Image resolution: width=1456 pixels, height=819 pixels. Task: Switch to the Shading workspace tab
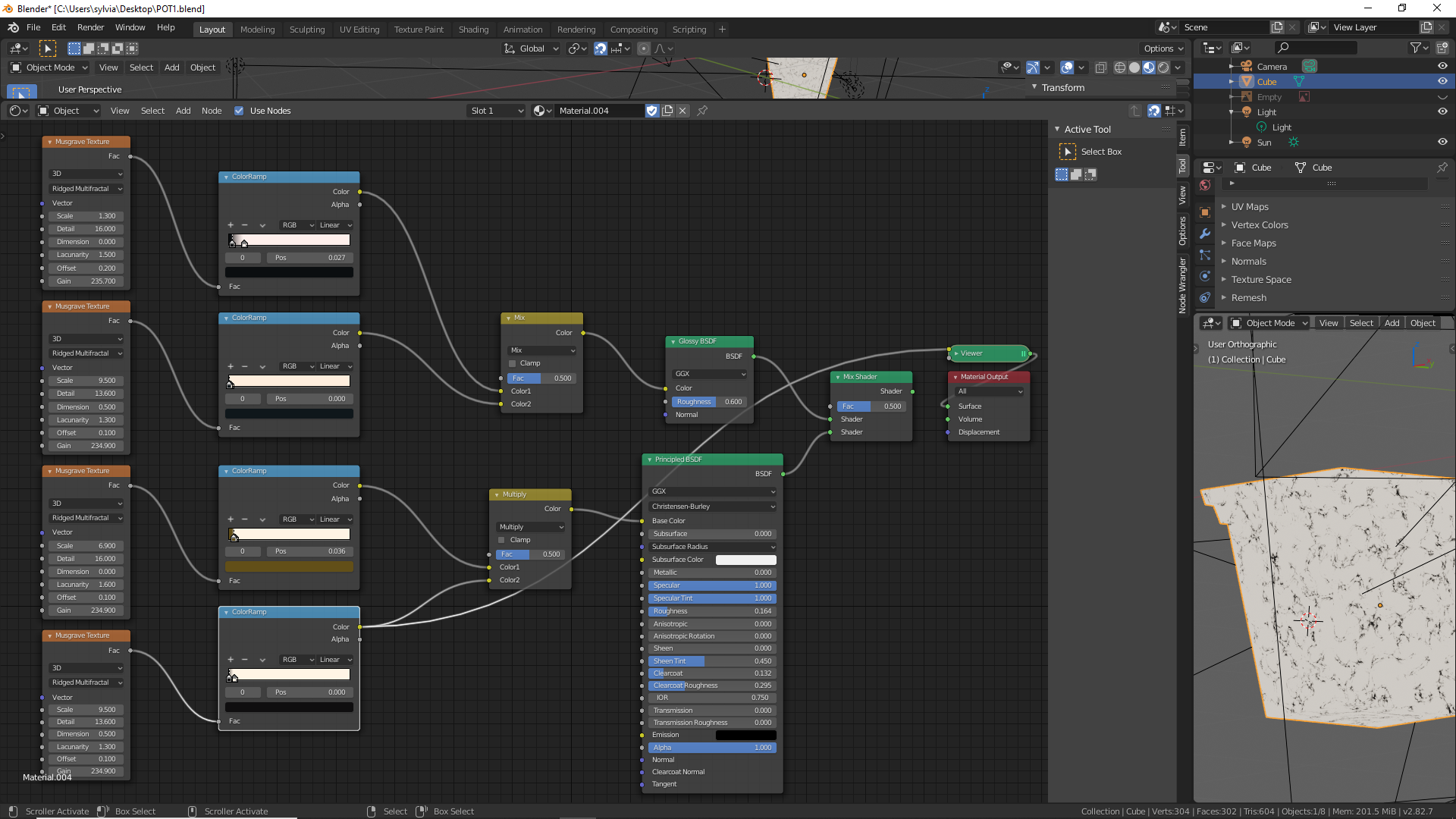(473, 30)
